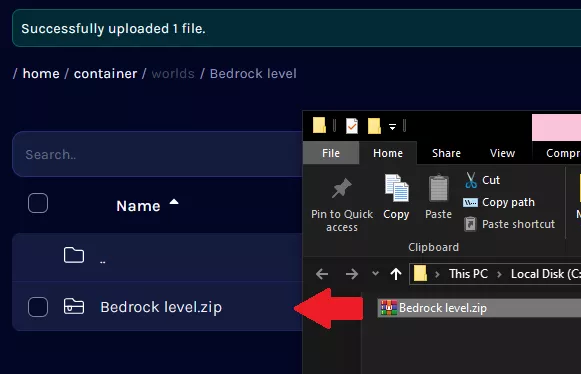Screen dimensions: 581x374
Task: Click the new folder icon in title bar
Action: click(x=374, y=126)
